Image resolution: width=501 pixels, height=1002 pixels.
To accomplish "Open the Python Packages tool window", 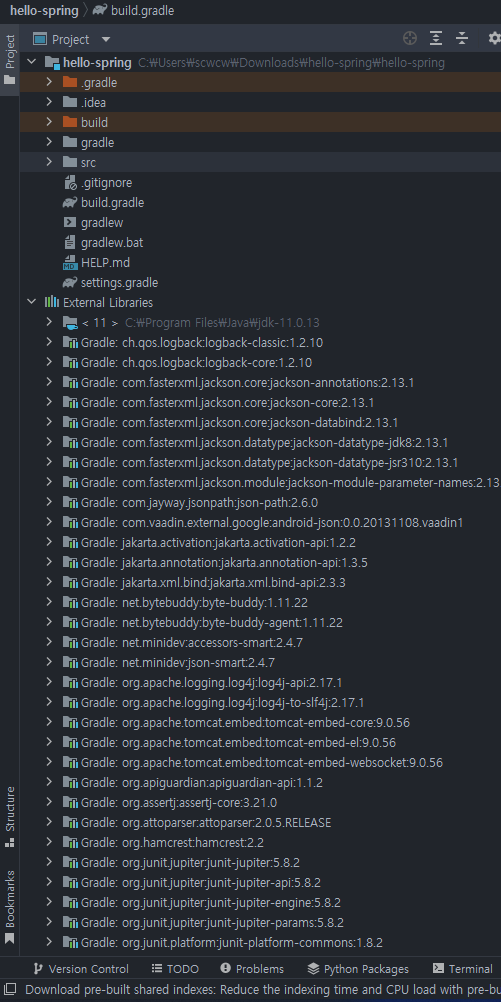I will [358, 969].
